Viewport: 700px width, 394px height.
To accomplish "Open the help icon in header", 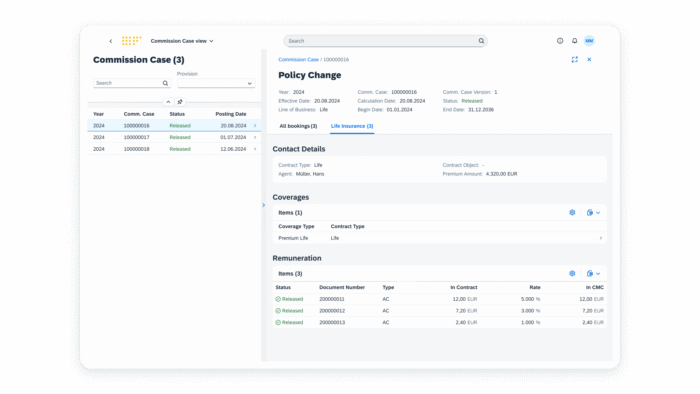I will [560, 41].
